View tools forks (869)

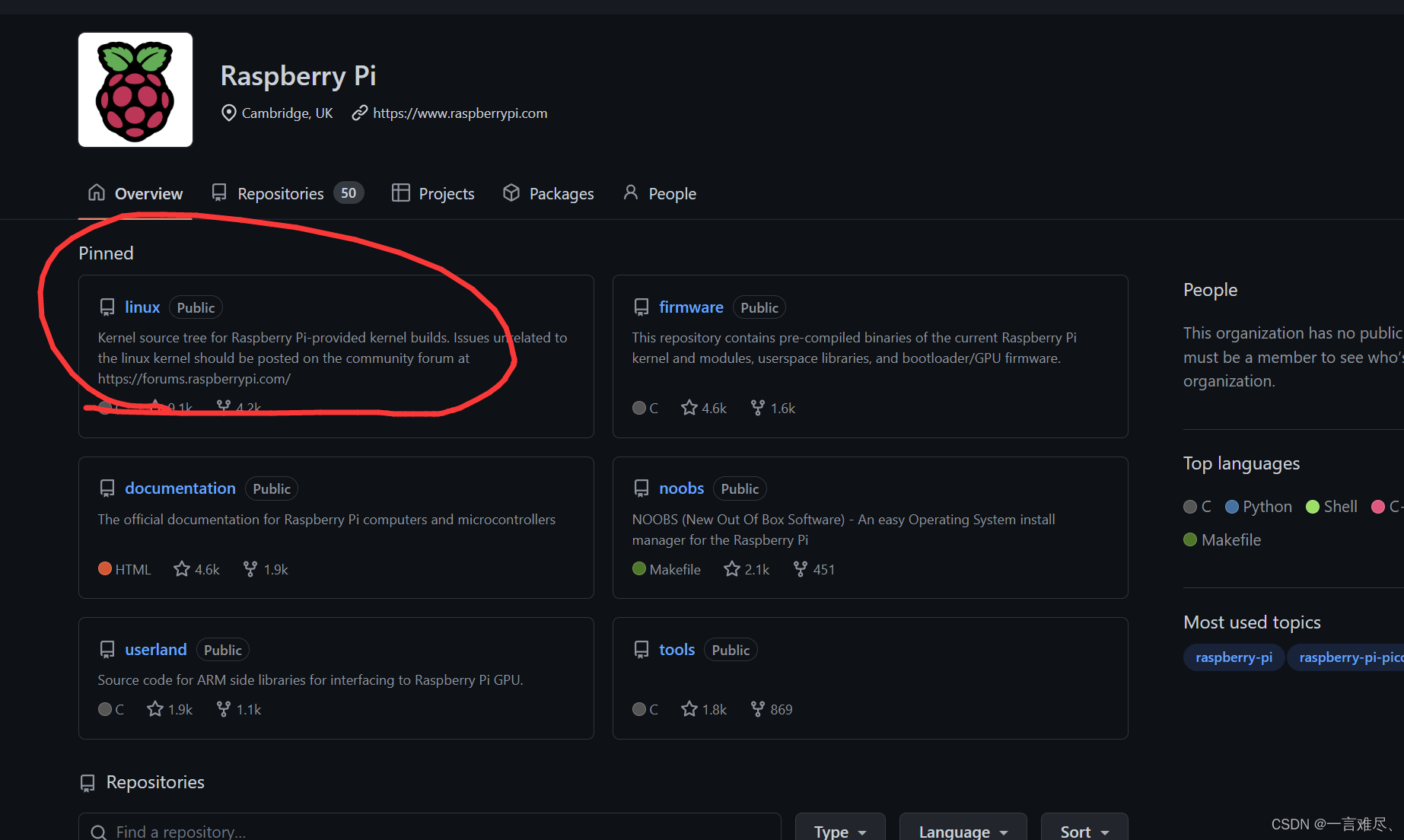(772, 709)
